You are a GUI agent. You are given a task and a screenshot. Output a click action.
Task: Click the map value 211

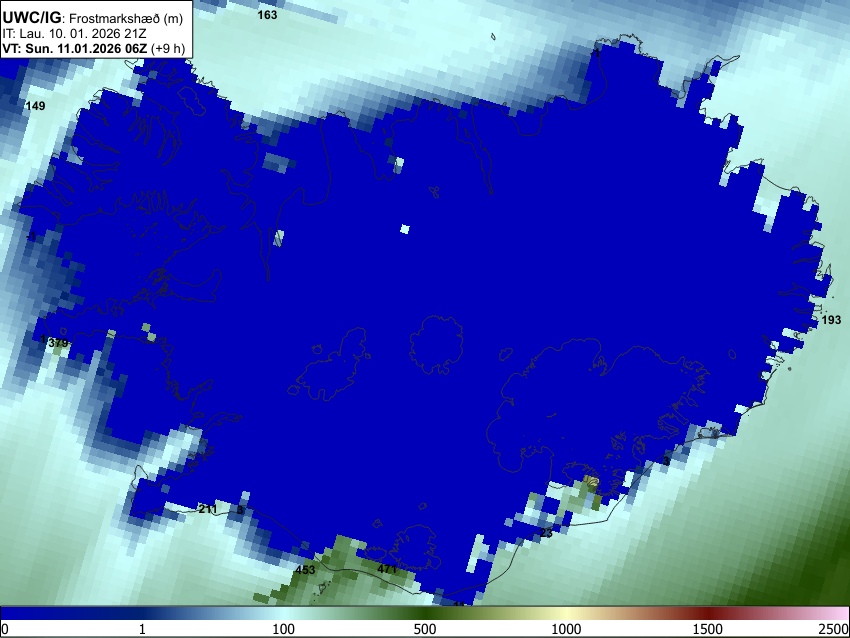coord(208,509)
